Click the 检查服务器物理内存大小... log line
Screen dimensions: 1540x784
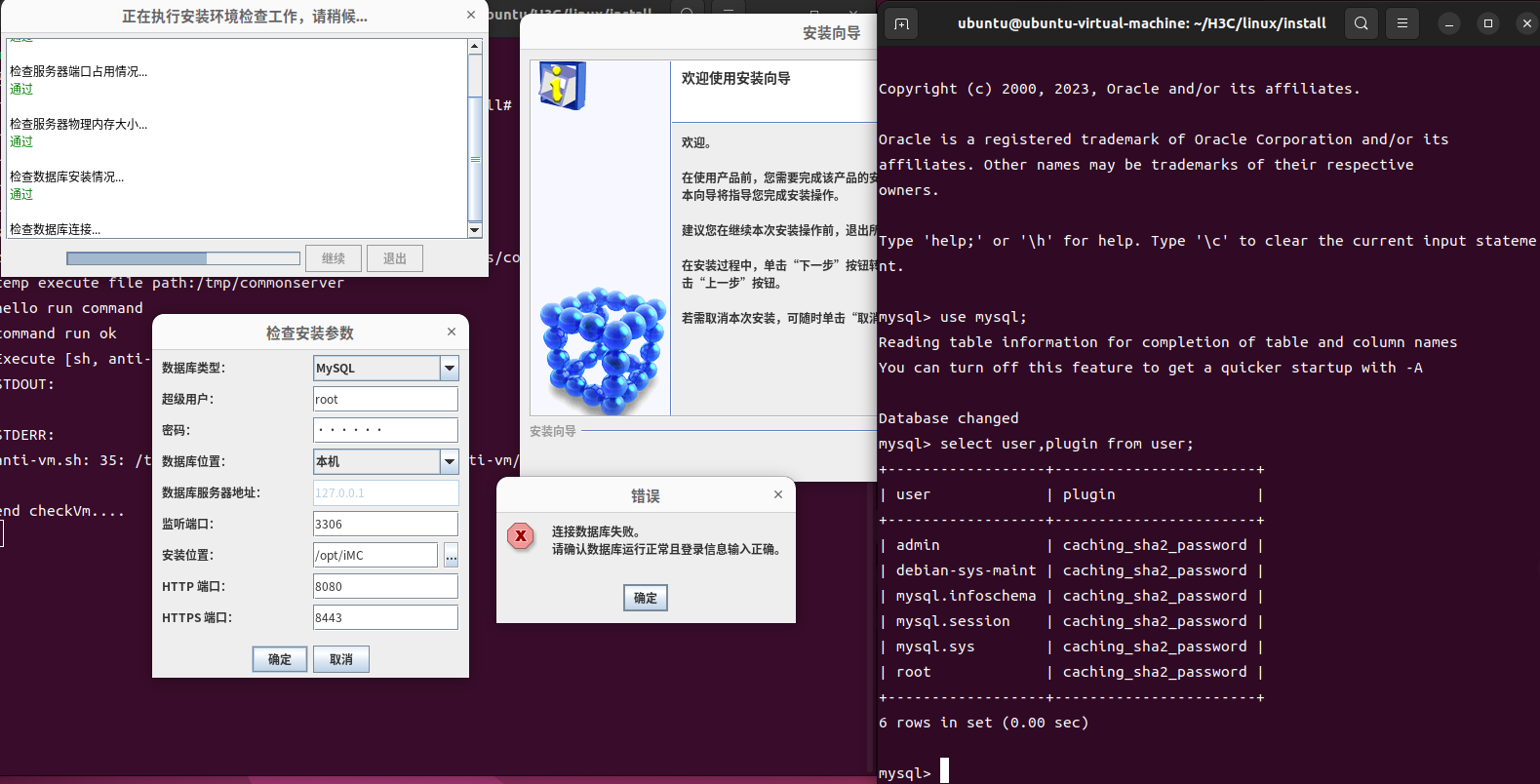tap(79, 124)
